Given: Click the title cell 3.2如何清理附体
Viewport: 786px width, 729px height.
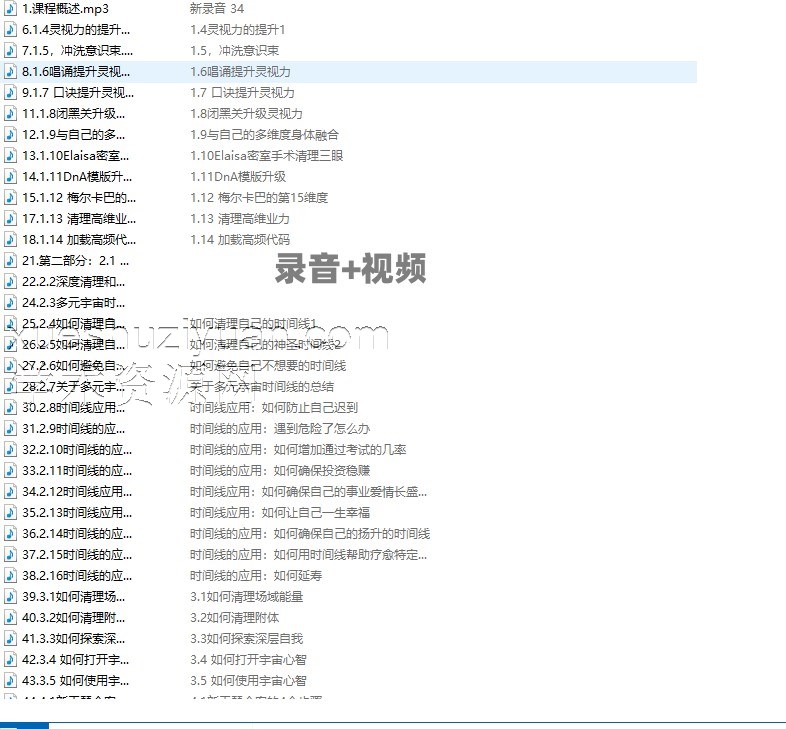Looking at the screenshot, I should click(x=235, y=618).
